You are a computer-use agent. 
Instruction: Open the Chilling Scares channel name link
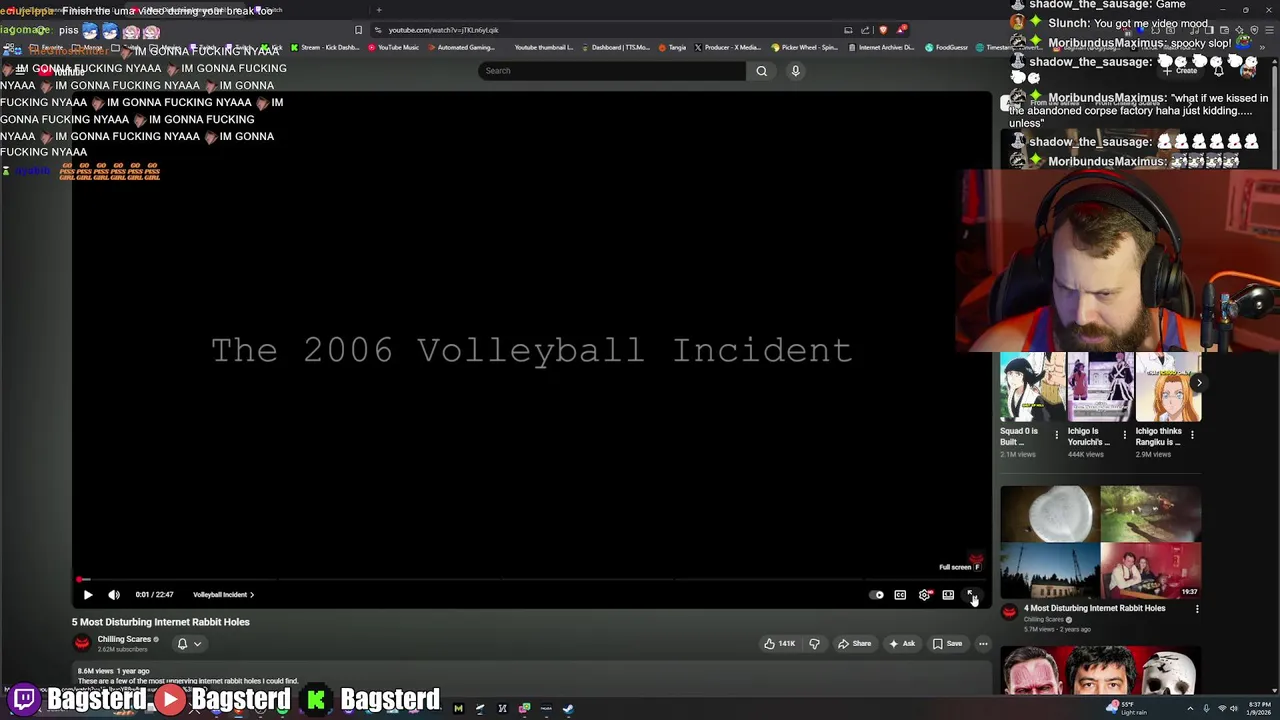click(124, 639)
